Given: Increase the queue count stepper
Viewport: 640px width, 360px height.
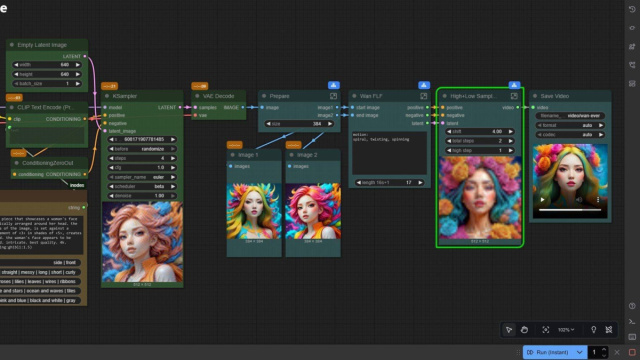Looking at the screenshot, I should tap(604, 349).
